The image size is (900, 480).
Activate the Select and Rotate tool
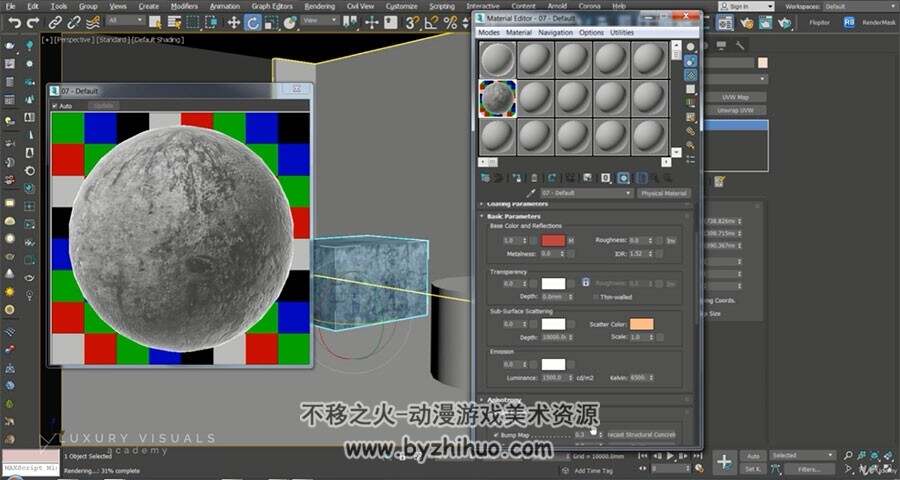(253, 22)
